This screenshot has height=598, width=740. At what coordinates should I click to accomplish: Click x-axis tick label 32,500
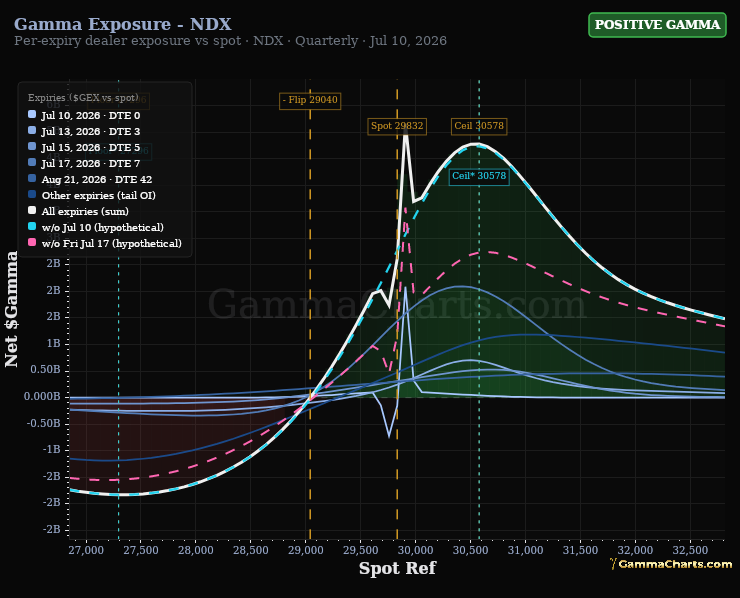click(690, 550)
